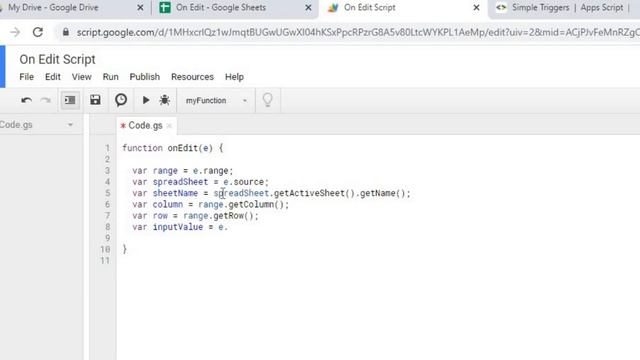Save the script with floppy disk icon
Viewport: 640px width, 360px height.
(95, 100)
